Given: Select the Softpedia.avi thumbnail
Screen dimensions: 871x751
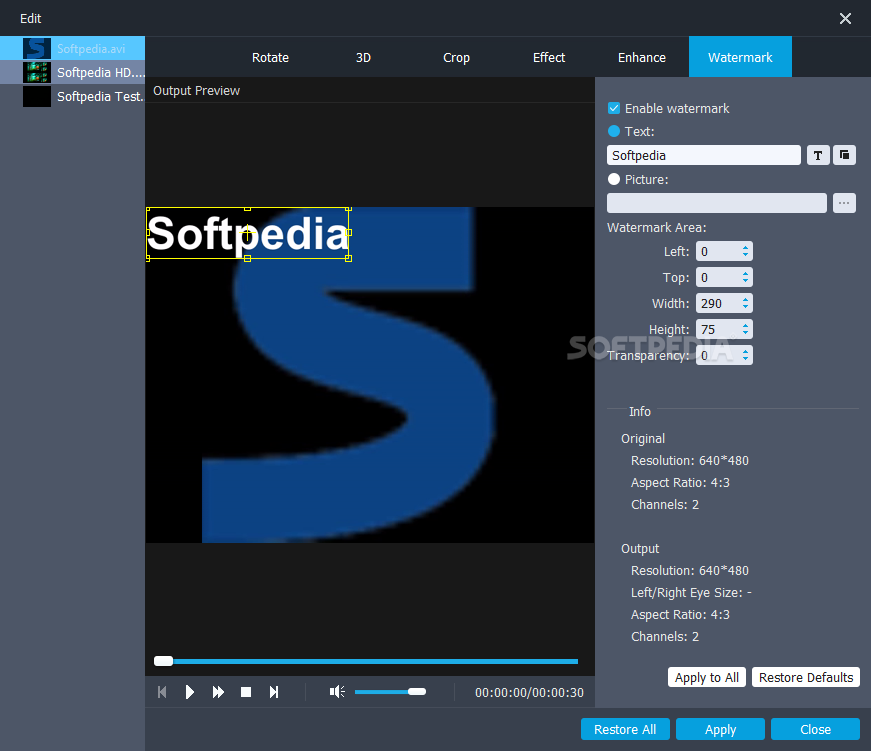Looking at the screenshot, I should tap(37, 48).
